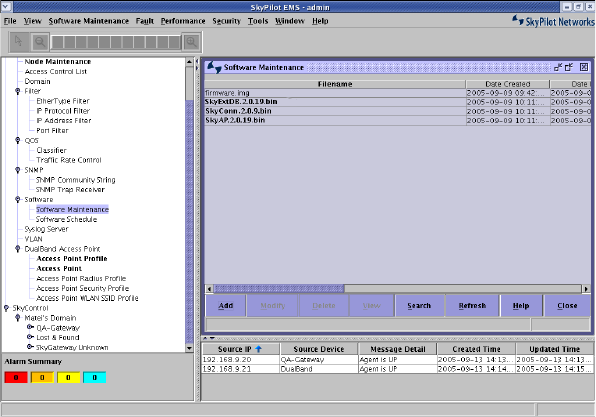596x417 pixels.
Task: Sort by Message Detail column header
Action: (x=398, y=349)
